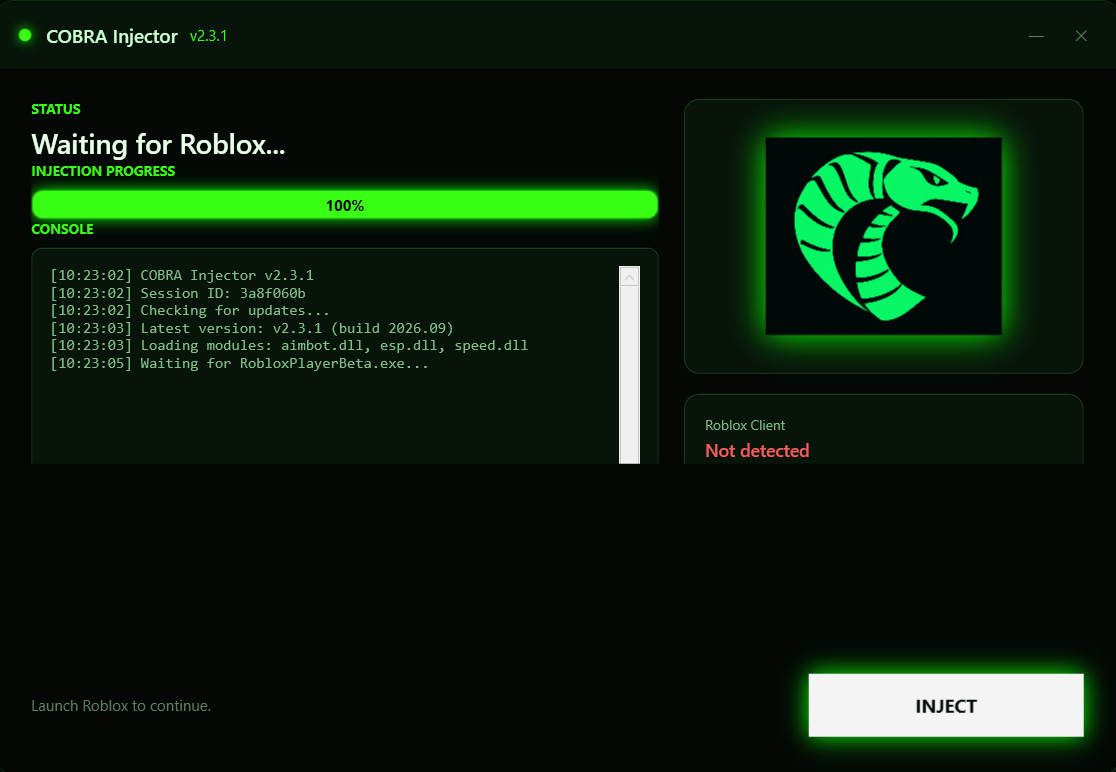Click the "Launch Roblox to continue." hint
Screen dimensions: 1116x772
(121, 706)
